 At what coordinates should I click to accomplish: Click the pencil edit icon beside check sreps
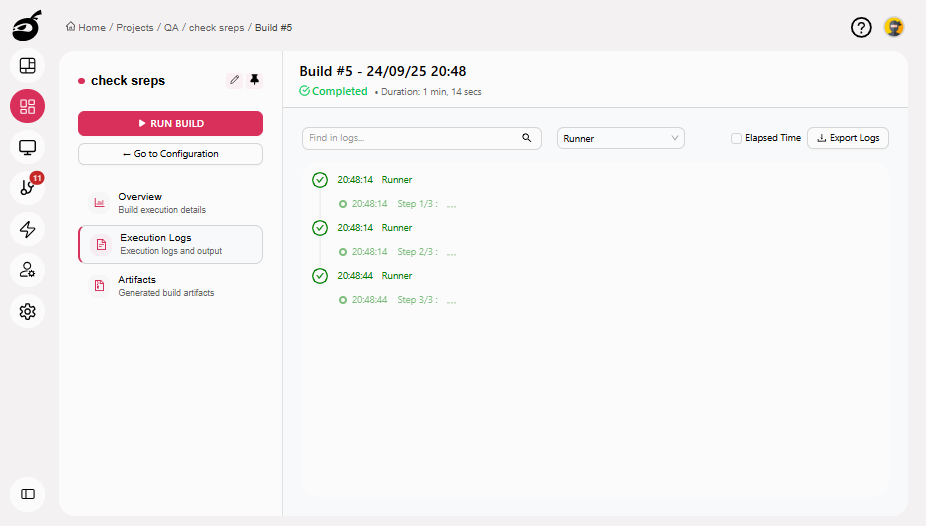[x=235, y=80]
